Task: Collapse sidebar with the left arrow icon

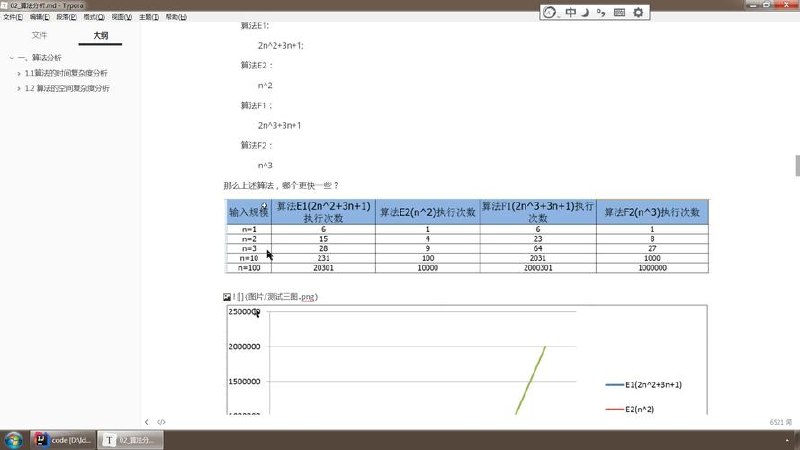Action: tap(147, 422)
